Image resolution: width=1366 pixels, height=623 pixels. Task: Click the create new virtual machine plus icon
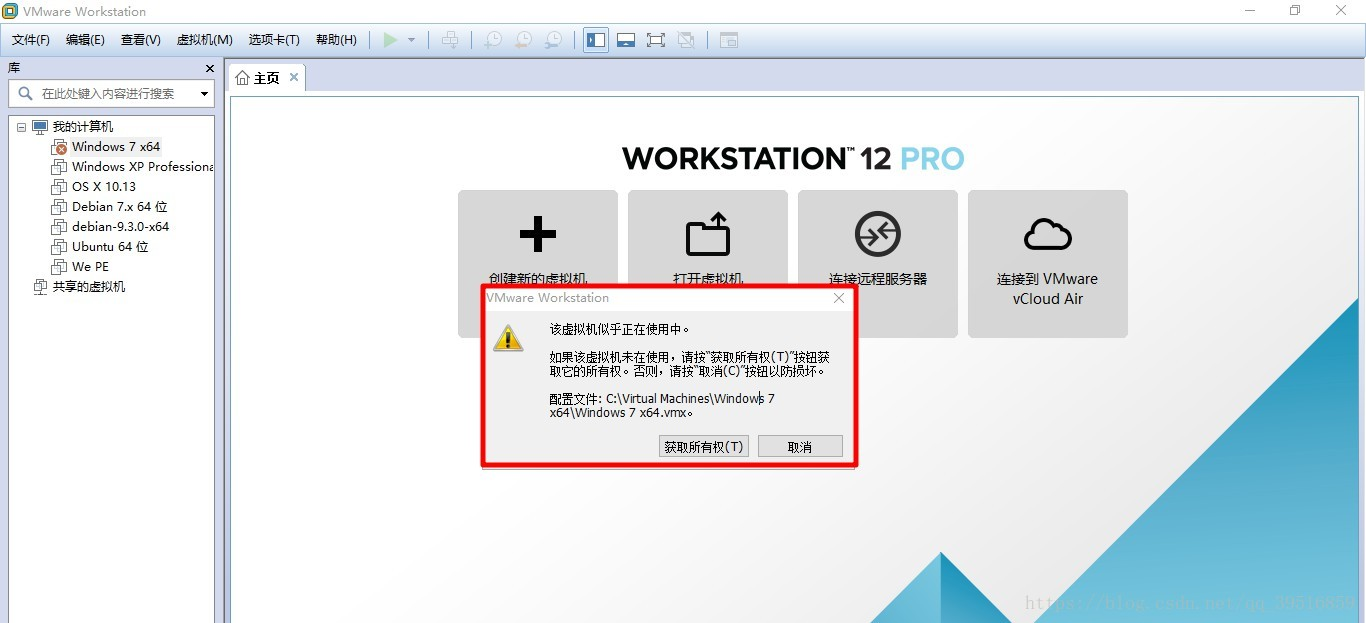point(538,235)
